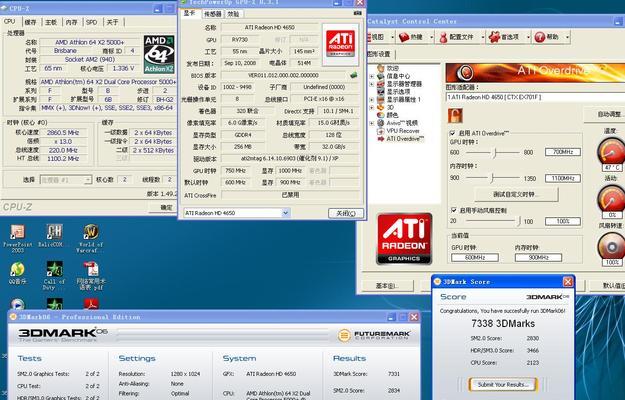Click 确定 button in CPU-Z
Screen dimensions: 625x400
(x=165, y=207)
